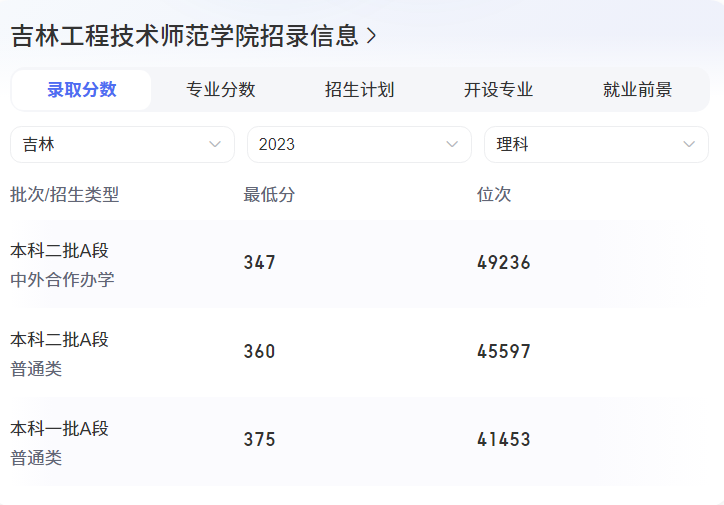The image size is (724, 505).
Task: Open the 招生计划 tab
Action: click(x=359, y=90)
